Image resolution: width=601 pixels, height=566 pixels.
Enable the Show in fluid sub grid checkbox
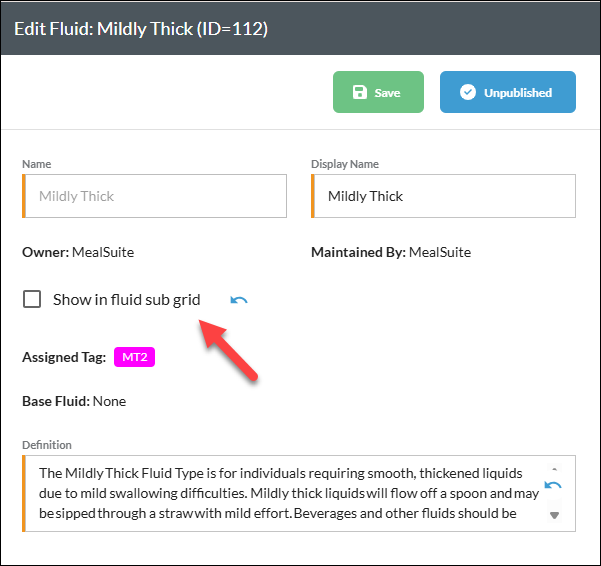[x=32, y=299]
